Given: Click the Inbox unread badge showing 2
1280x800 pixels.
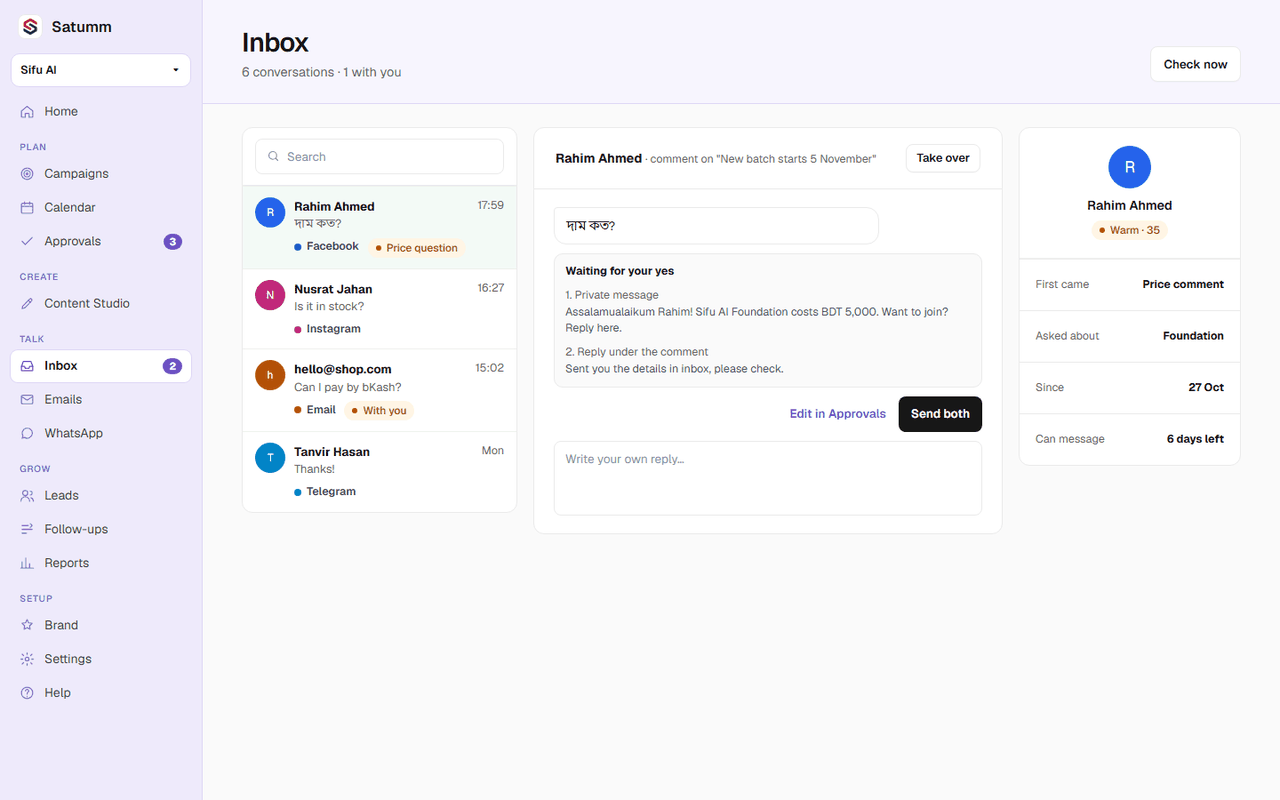Looking at the screenshot, I should point(173,366).
